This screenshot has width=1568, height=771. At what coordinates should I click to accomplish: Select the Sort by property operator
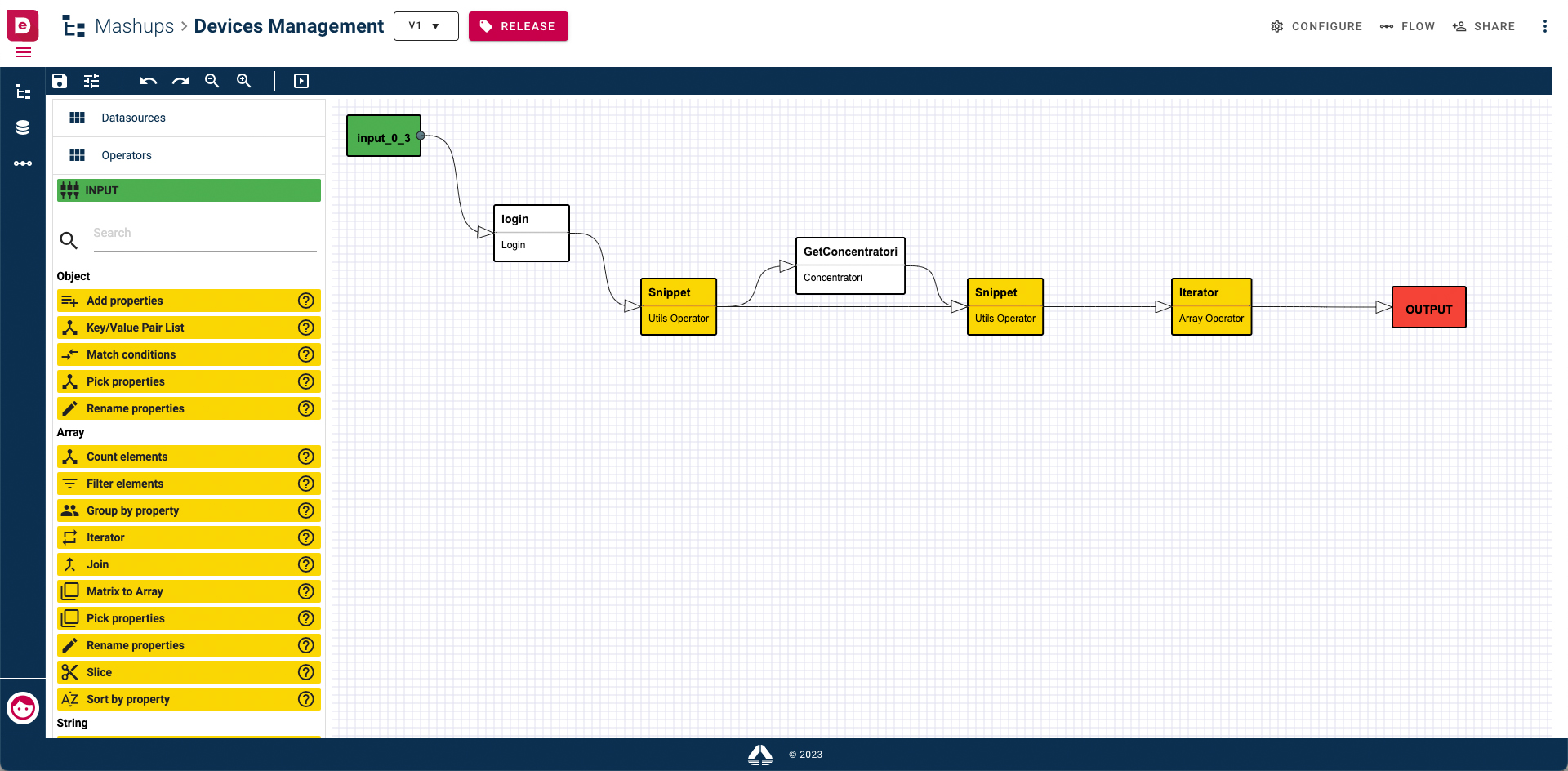(x=189, y=699)
